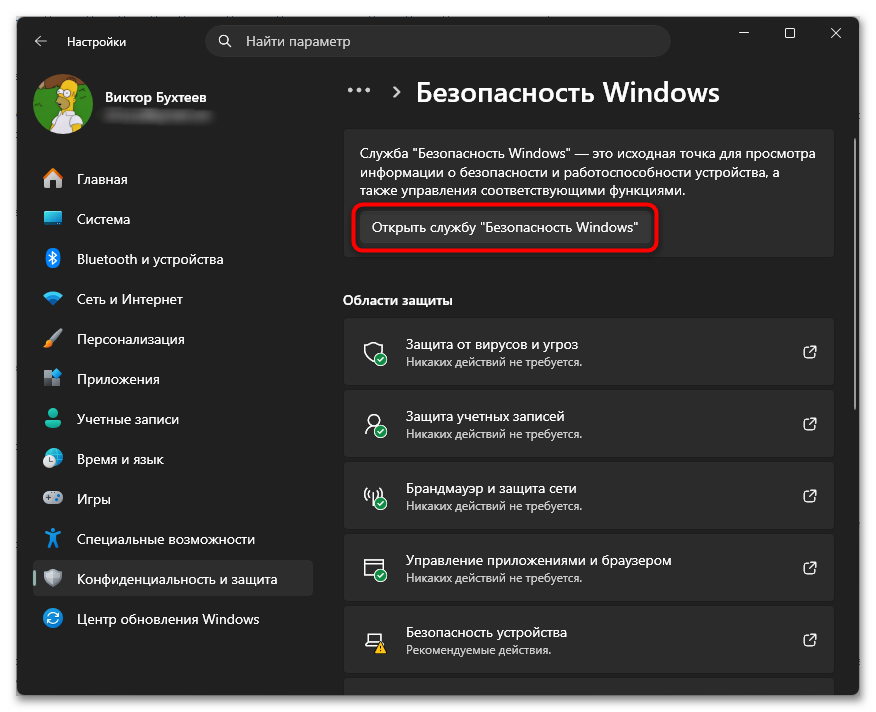Click the Wi-Fi icon for Сеть и Интернет
This screenshot has height=712, width=876.
tap(53, 299)
